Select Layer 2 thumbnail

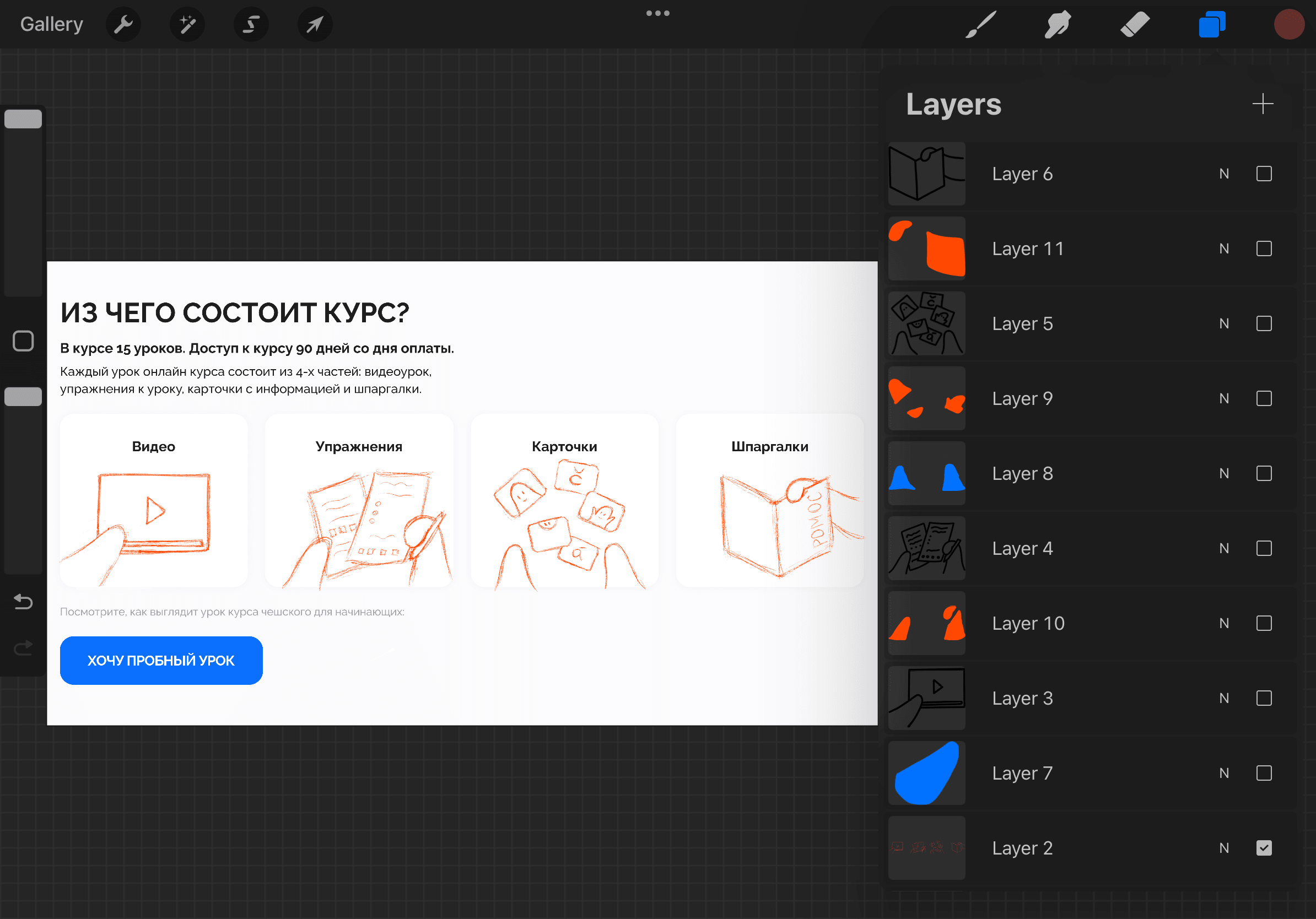pos(927,848)
